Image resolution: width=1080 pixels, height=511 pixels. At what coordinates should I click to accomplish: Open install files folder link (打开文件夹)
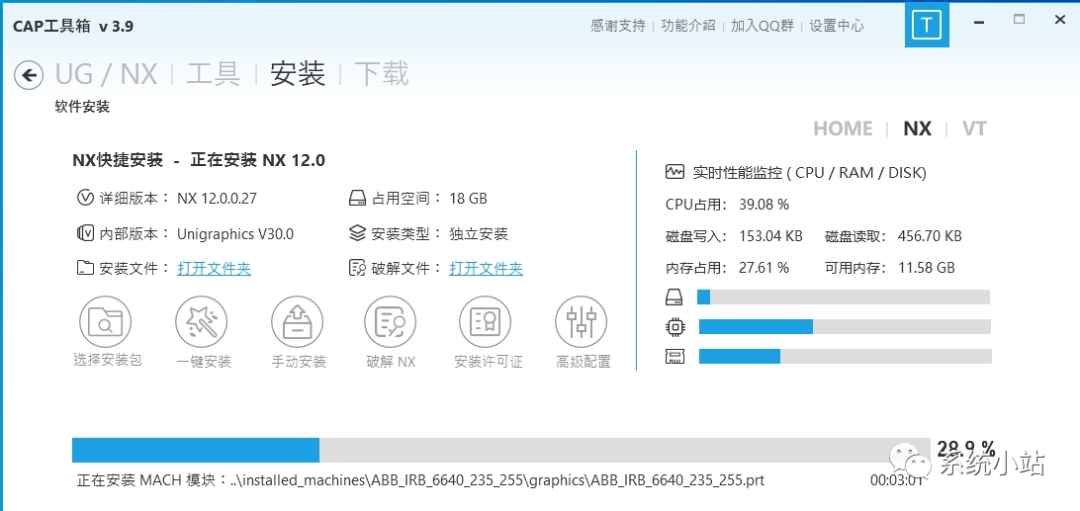[x=214, y=269]
